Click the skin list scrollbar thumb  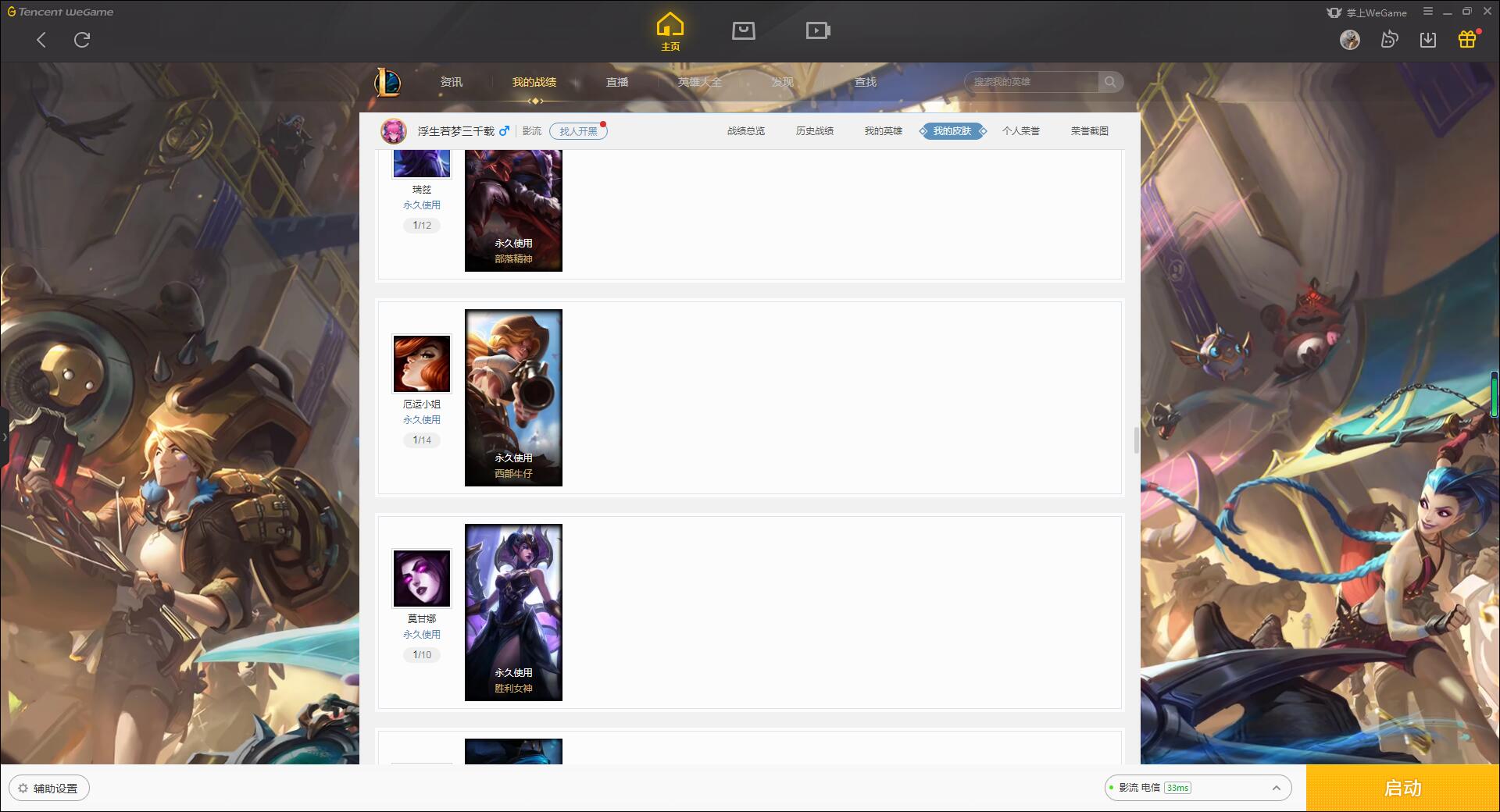[1136, 440]
